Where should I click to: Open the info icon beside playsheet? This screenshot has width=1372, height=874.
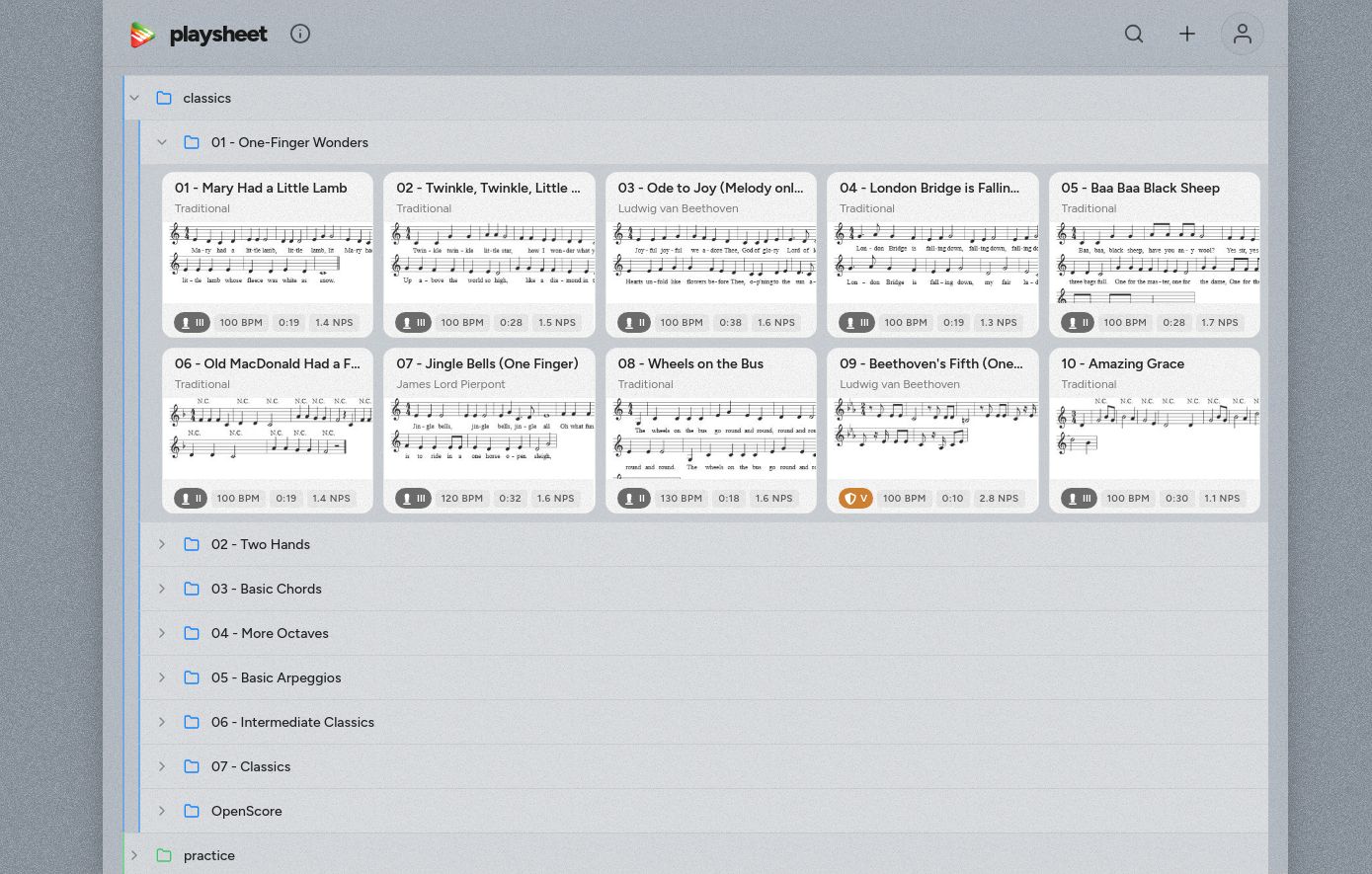(x=300, y=34)
